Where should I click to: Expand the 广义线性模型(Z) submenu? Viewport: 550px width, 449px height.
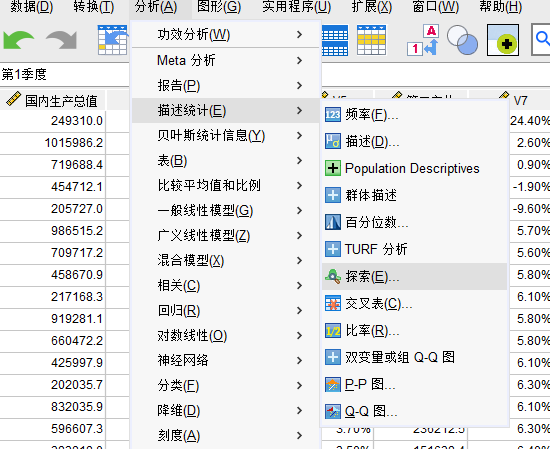click(x=226, y=235)
